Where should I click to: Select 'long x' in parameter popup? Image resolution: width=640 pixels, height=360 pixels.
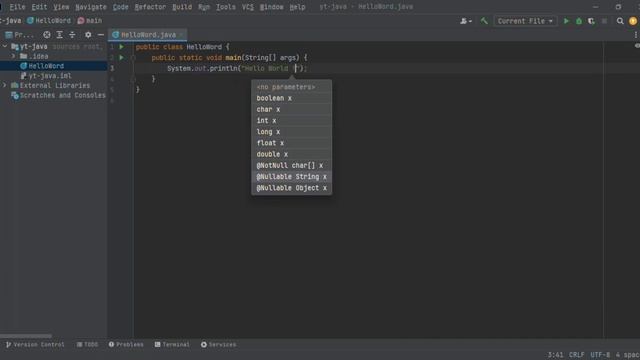(291, 132)
